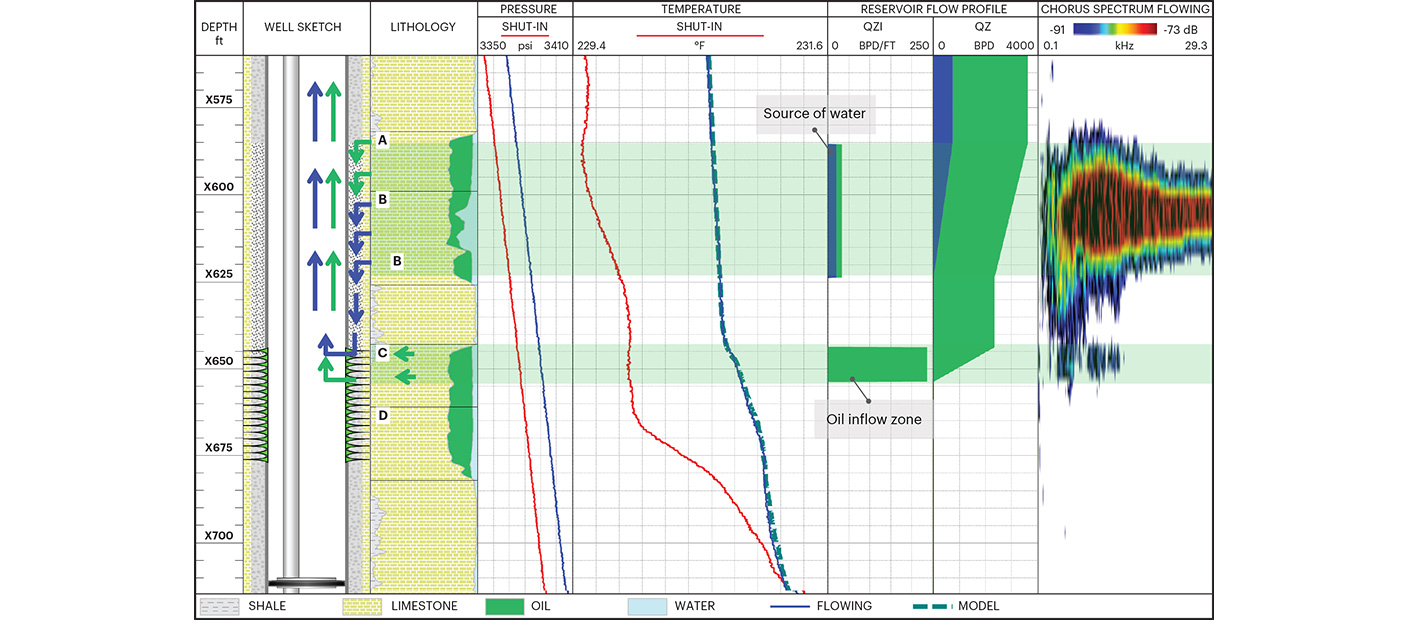Click the SHALE legend pattern swatch

219,606
